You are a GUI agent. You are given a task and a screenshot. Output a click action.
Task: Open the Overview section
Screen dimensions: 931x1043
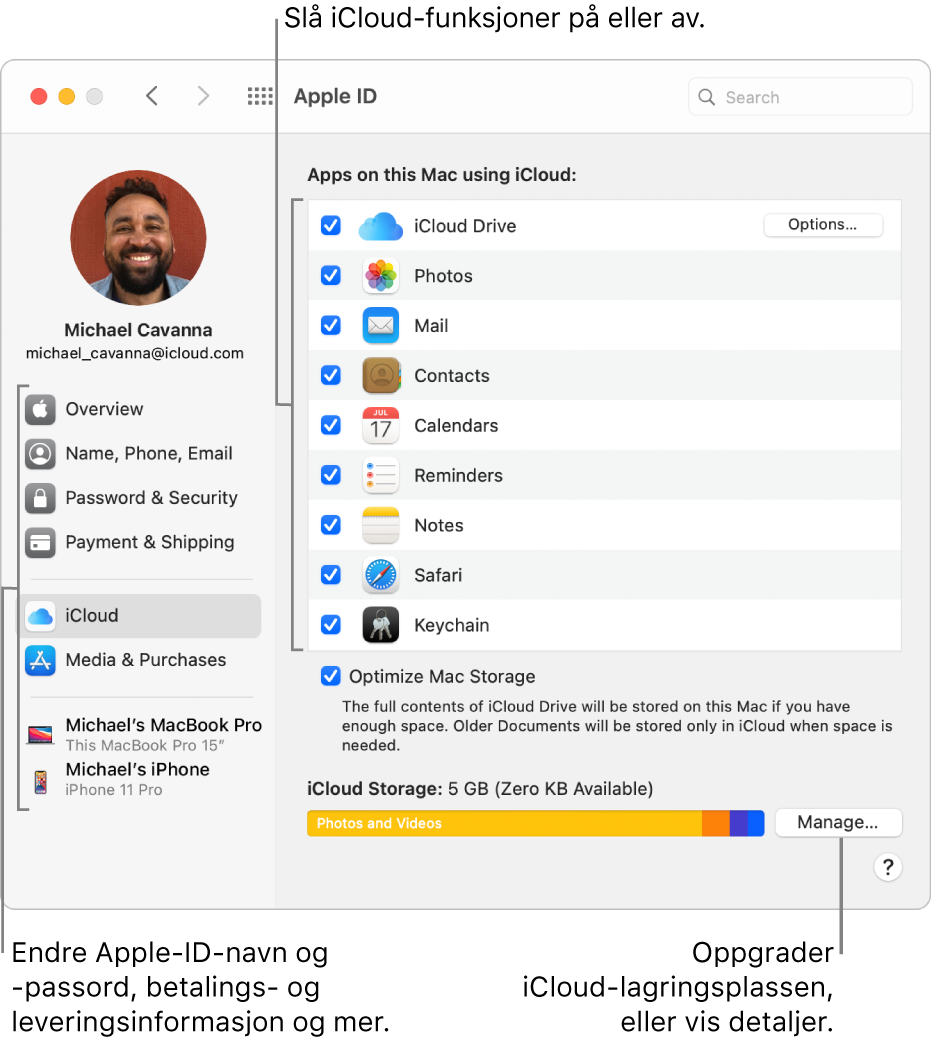tap(141, 409)
